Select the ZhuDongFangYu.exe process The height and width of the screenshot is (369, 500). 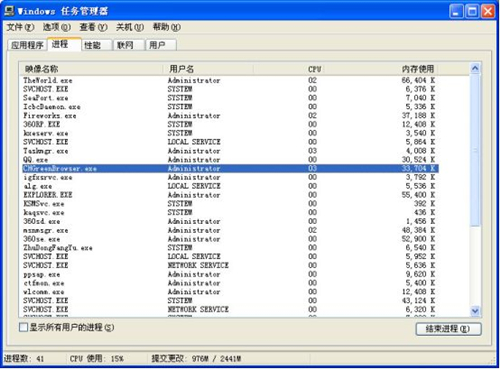(229, 248)
